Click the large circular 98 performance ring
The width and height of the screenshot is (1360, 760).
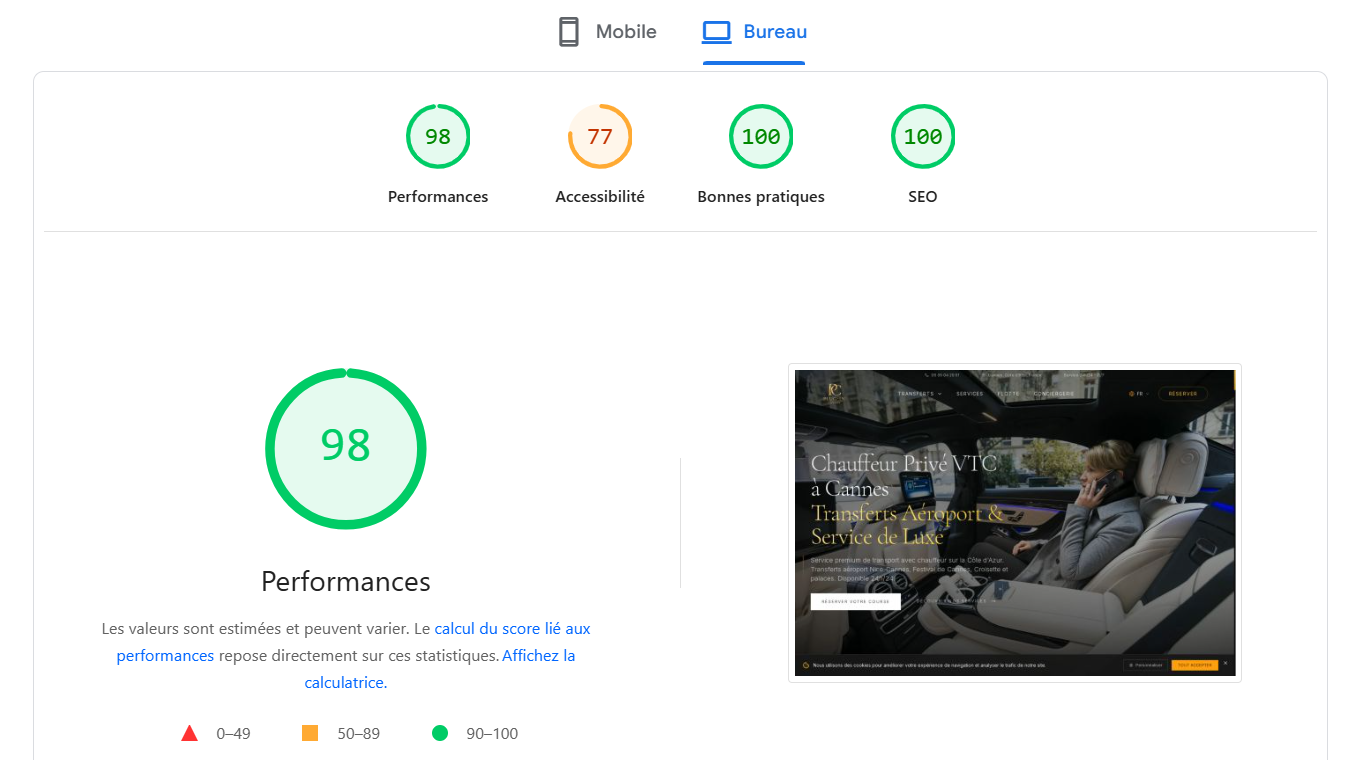click(x=346, y=448)
